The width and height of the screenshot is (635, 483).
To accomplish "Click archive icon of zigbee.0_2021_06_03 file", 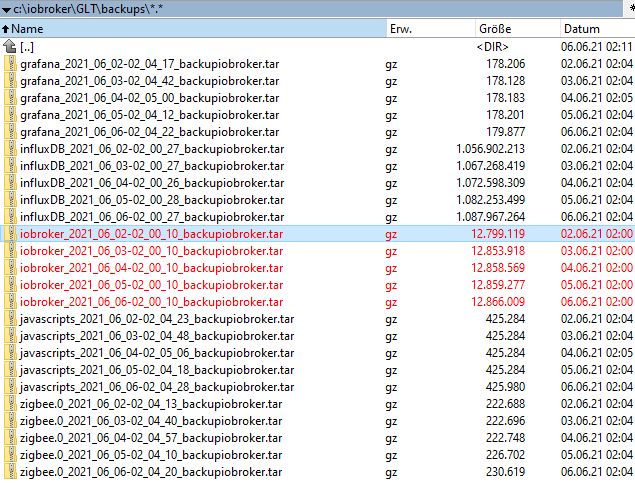I will [10, 421].
